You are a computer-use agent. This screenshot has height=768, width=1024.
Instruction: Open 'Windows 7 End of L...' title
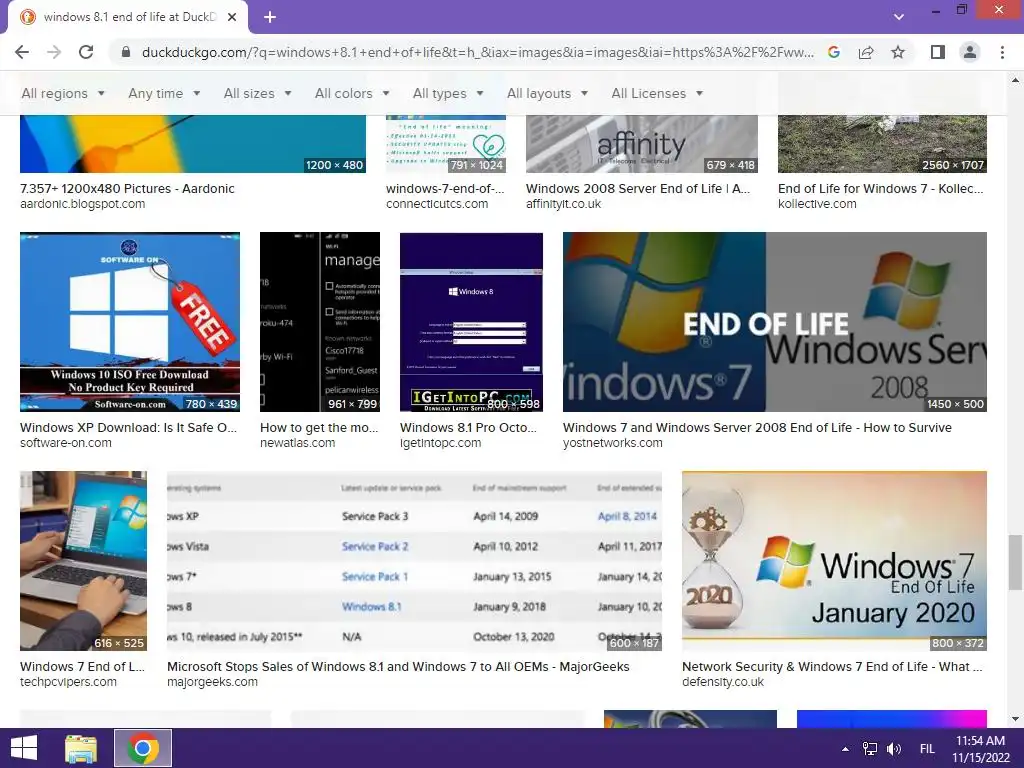[82, 667]
